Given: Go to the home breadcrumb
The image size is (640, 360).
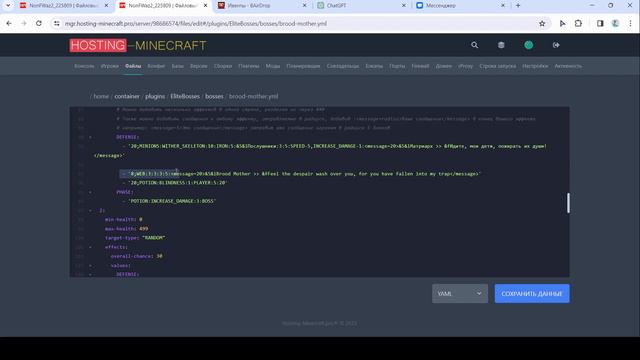Looking at the screenshot, I should click(x=101, y=96).
